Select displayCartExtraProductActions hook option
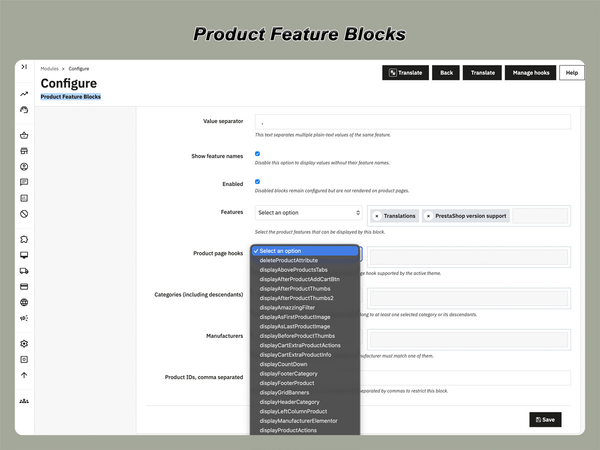Viewport: 600px width, 450px height. [x=305, y=346]
